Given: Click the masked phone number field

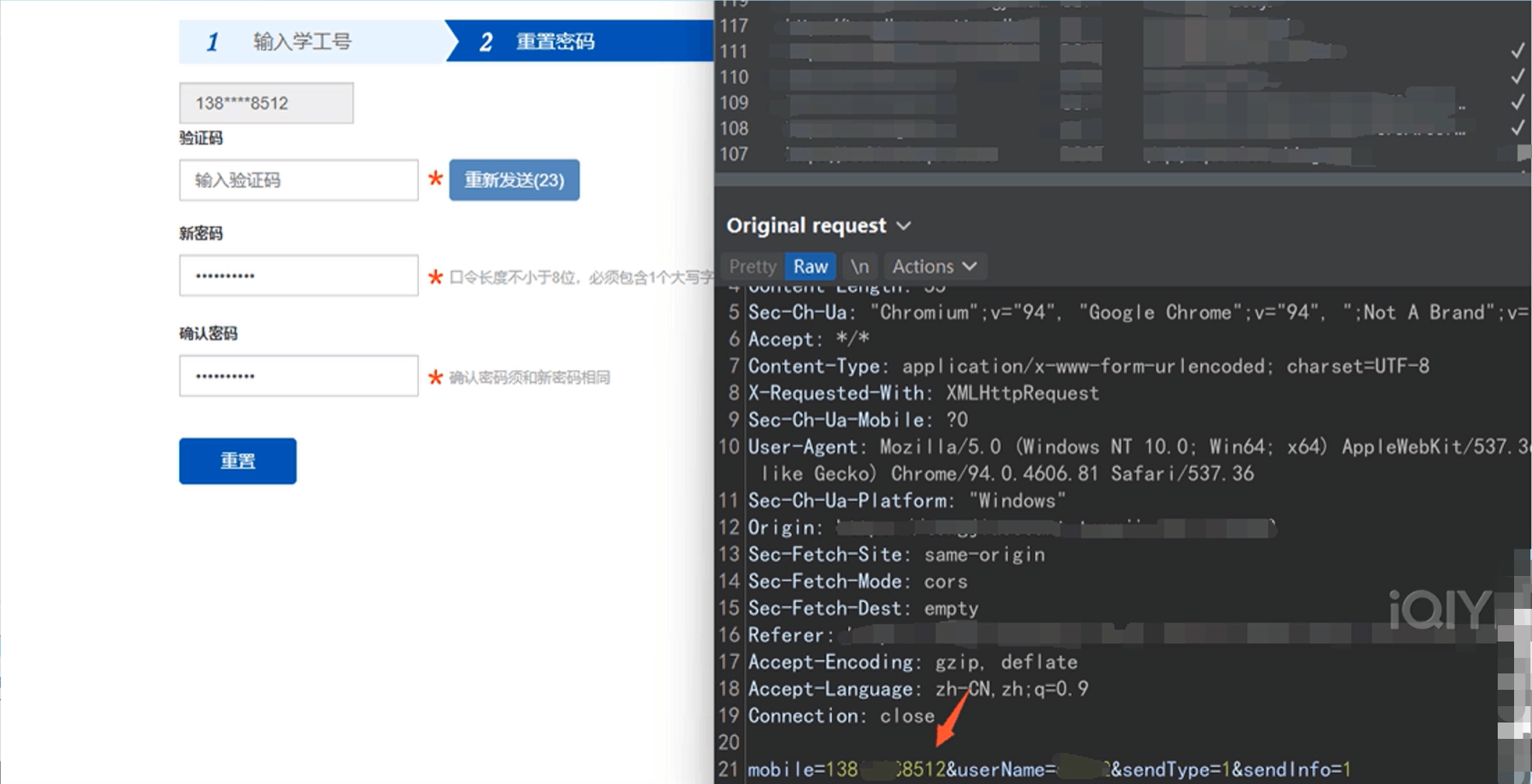Looking at the screenshot, I should 266,103.
